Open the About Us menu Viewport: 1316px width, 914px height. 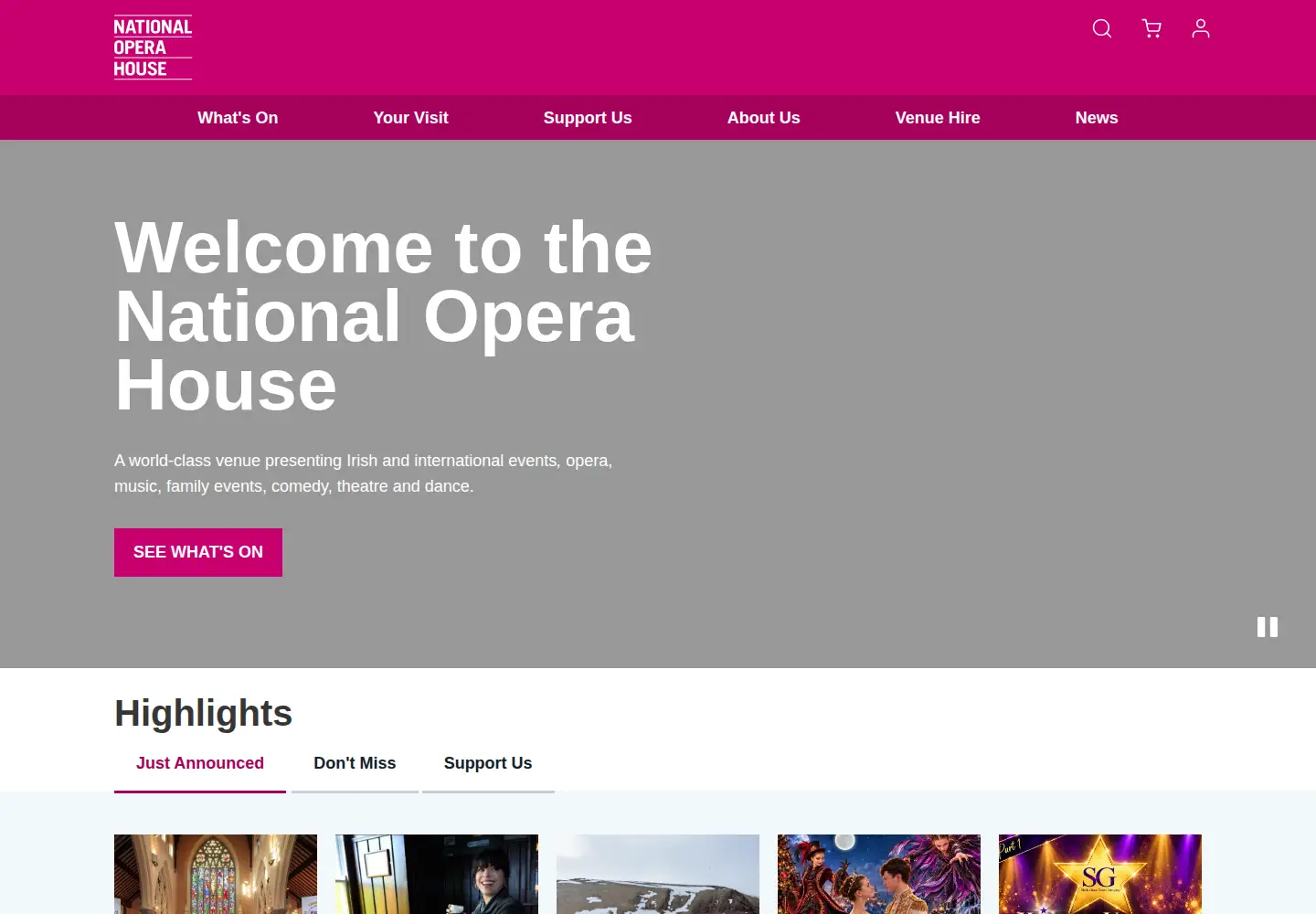point(764,118)
